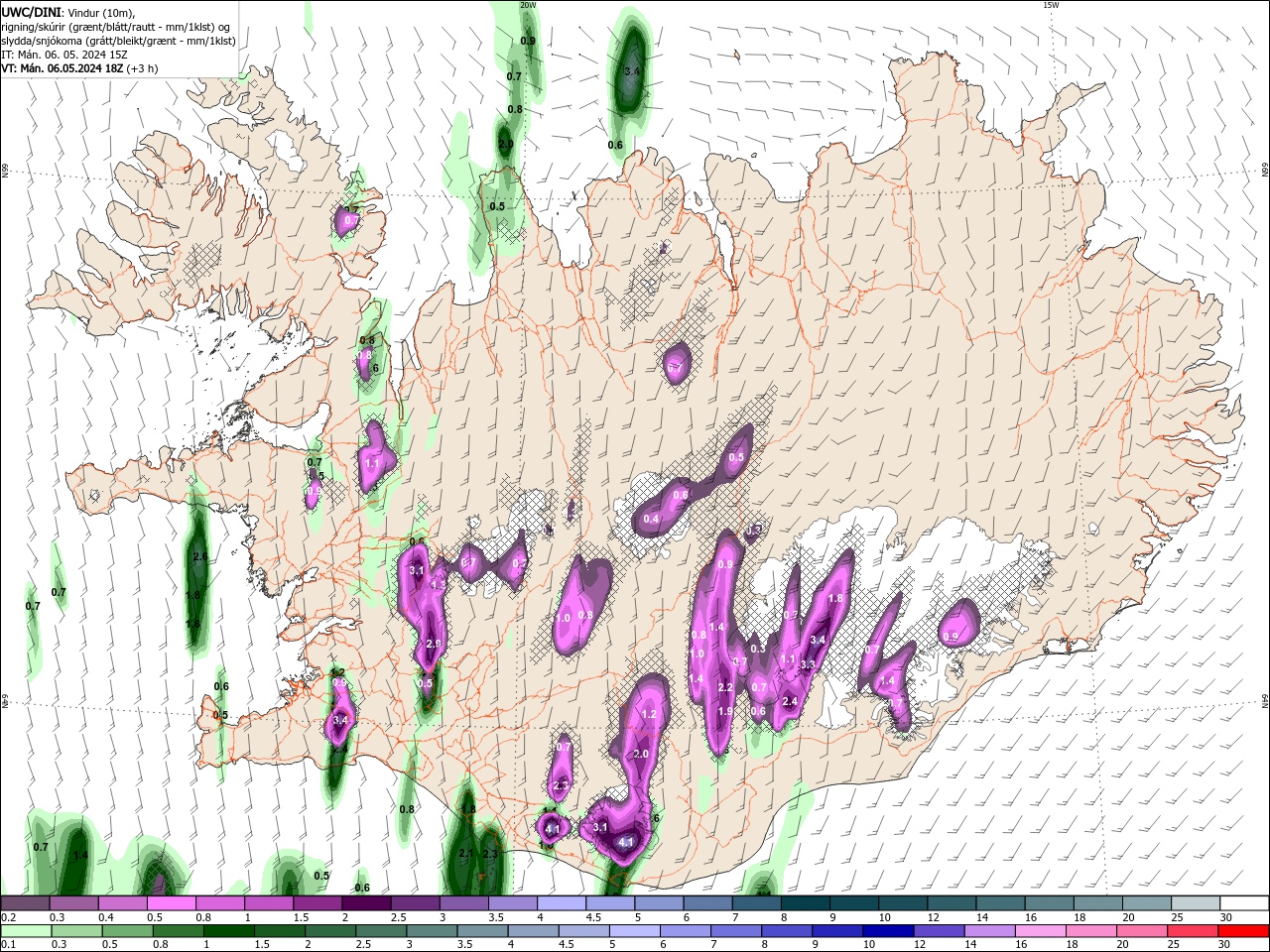
Task: Click the 'VT: Mán. 06.05.2024 18Z (+3 h)' line
Action: click(x=79, y=68)
